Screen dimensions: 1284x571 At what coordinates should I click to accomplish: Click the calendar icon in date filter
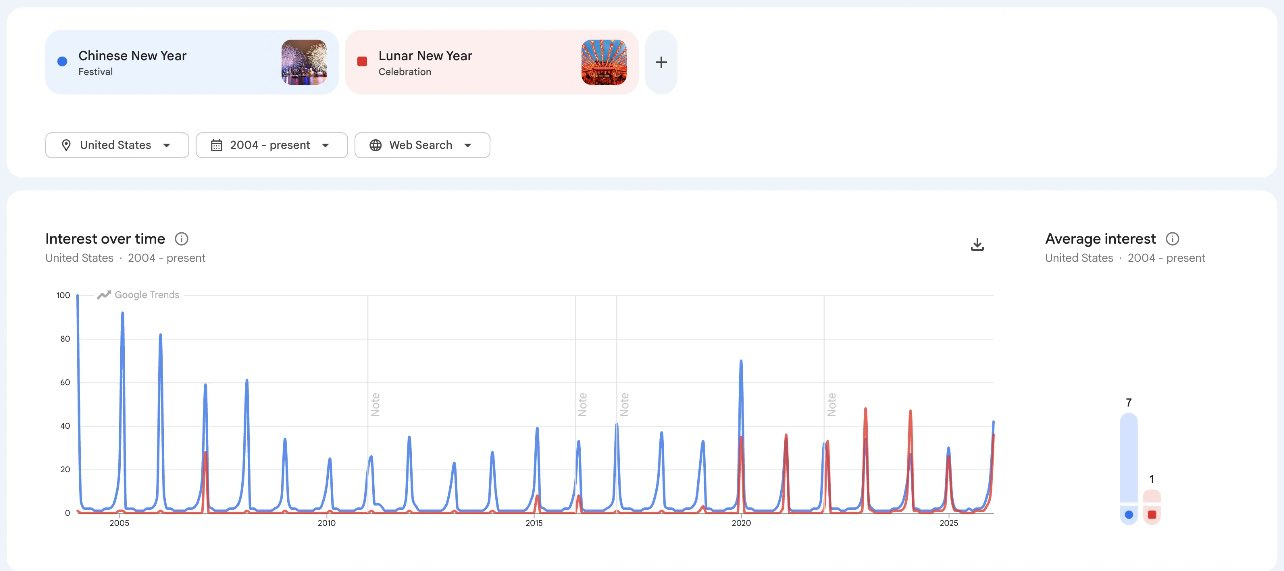(x=216, y=145)
